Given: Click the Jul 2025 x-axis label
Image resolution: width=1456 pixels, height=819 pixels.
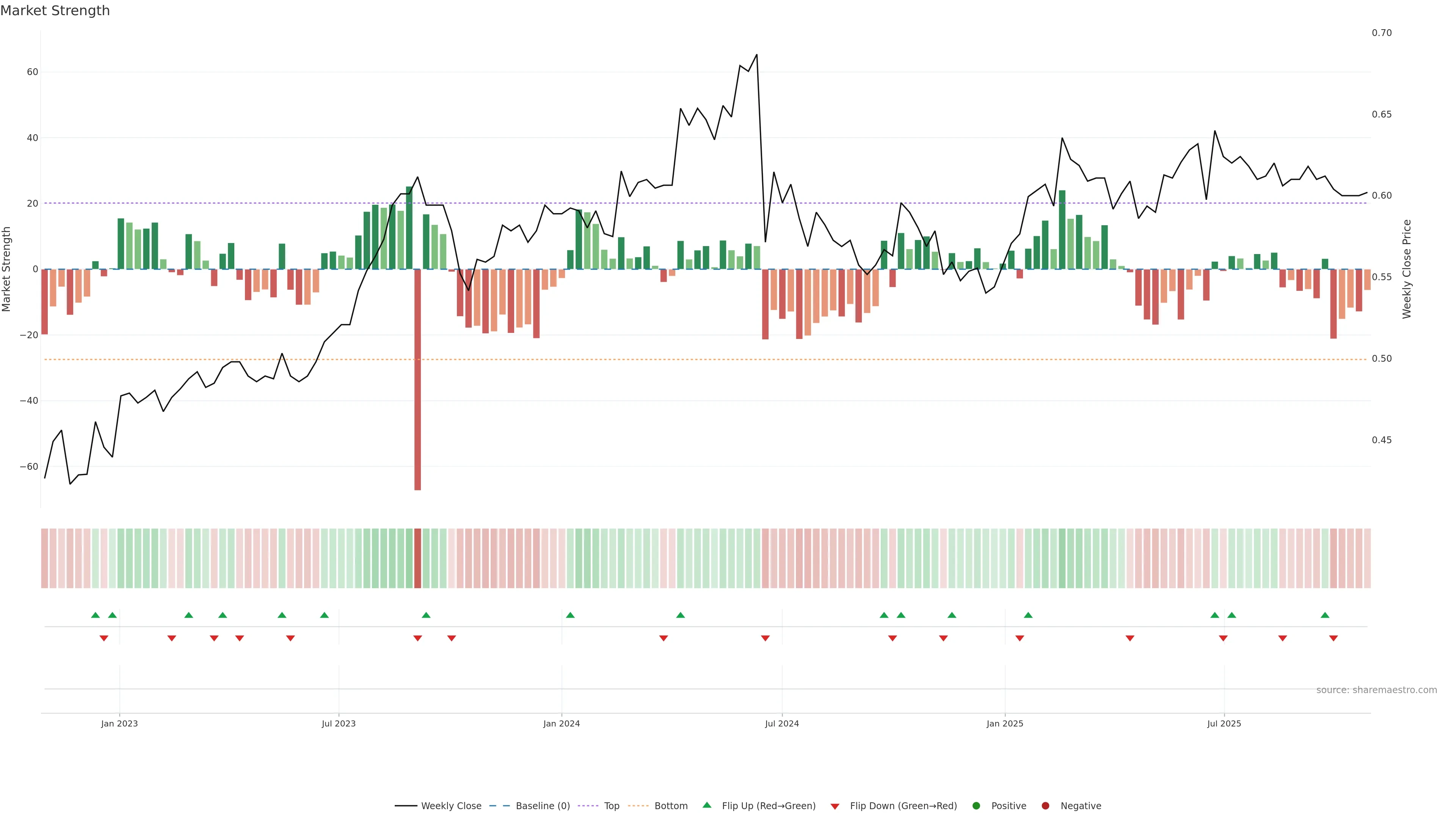Looking at the screenshot, I should [x=1224, y=723].
